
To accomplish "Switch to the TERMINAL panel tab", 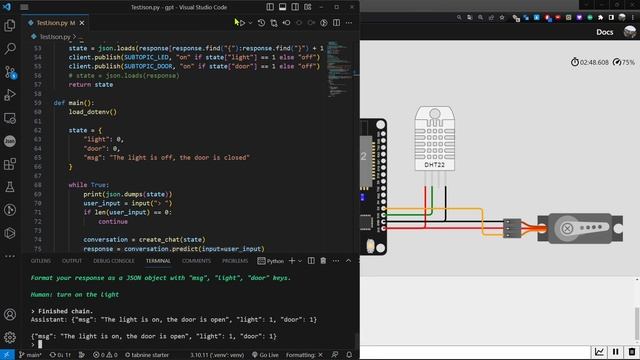I will (158, 261).
